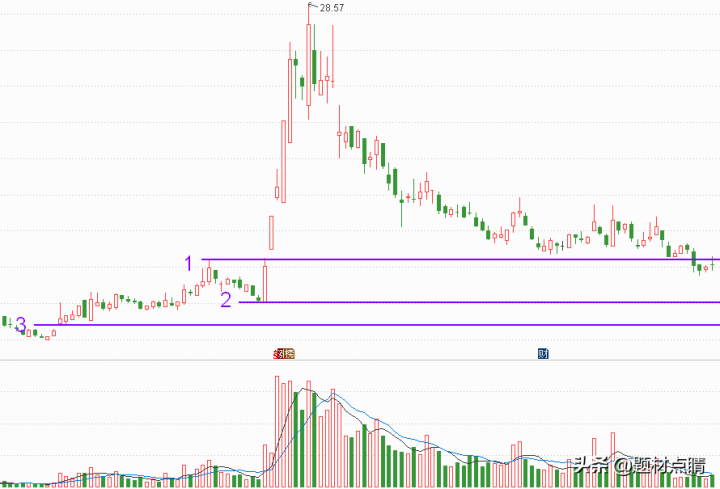
Task: Click the last candle at chart's right edge
Action: [x=713, y=263]
